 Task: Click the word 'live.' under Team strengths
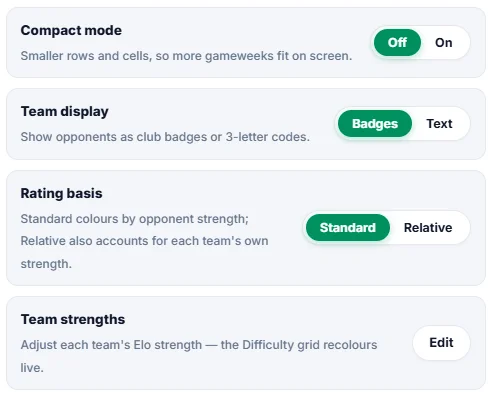[x=32, y=368]
